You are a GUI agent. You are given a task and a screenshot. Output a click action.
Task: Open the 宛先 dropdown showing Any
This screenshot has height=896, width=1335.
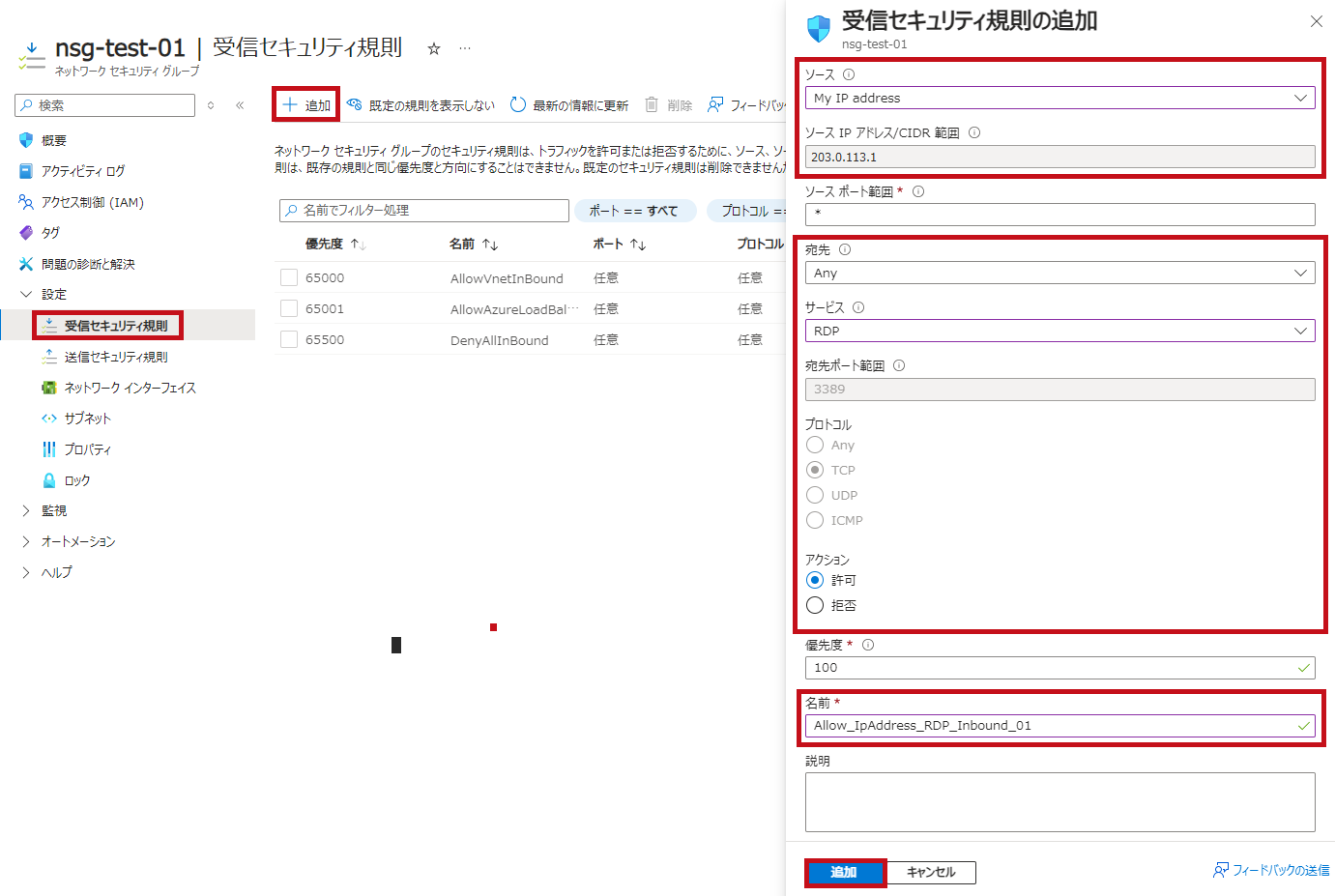tap(1059, 273)
